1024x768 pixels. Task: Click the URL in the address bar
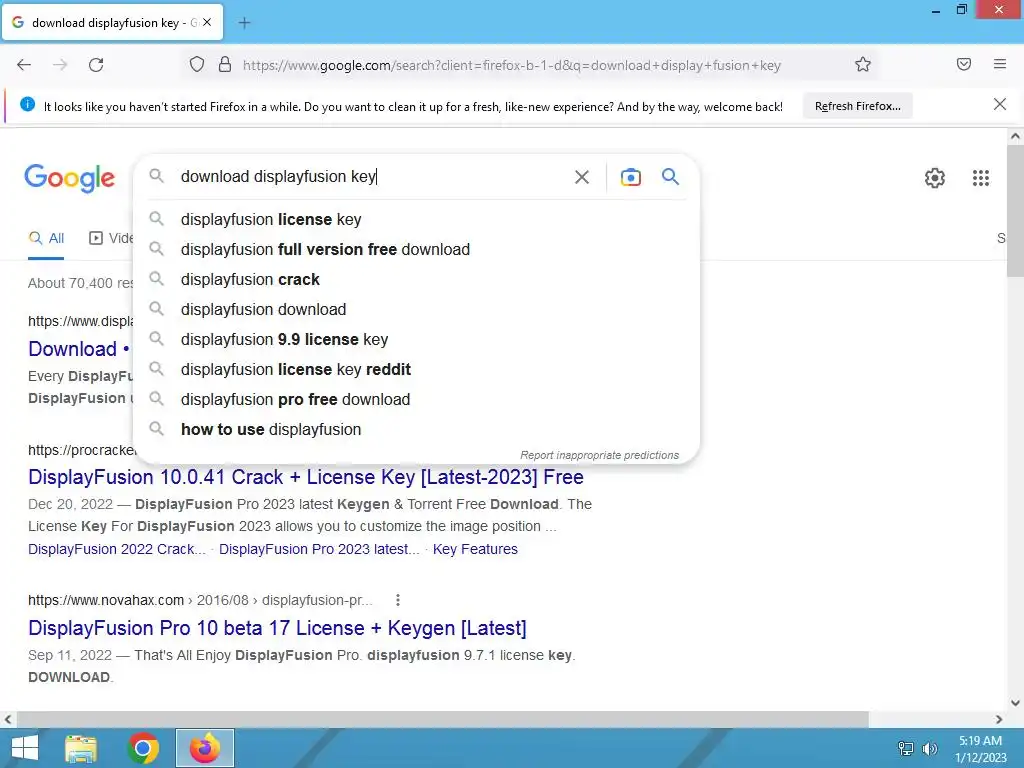511,65
